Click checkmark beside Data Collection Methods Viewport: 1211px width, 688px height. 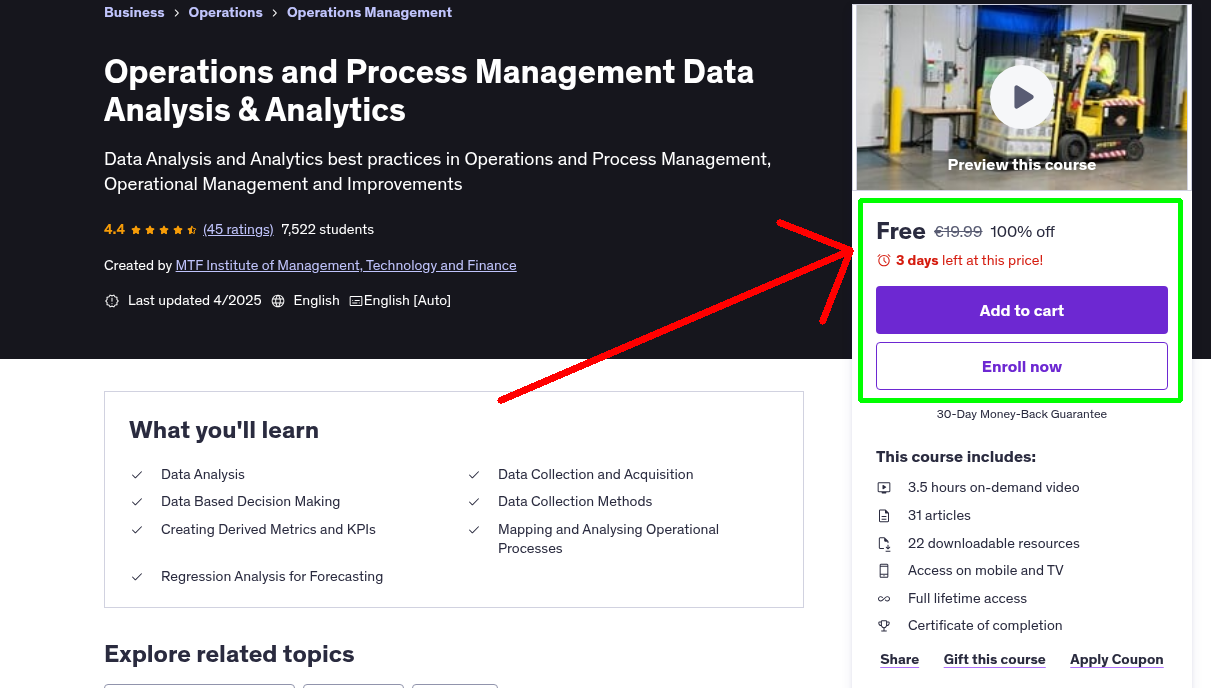click(x=474, y=502)
